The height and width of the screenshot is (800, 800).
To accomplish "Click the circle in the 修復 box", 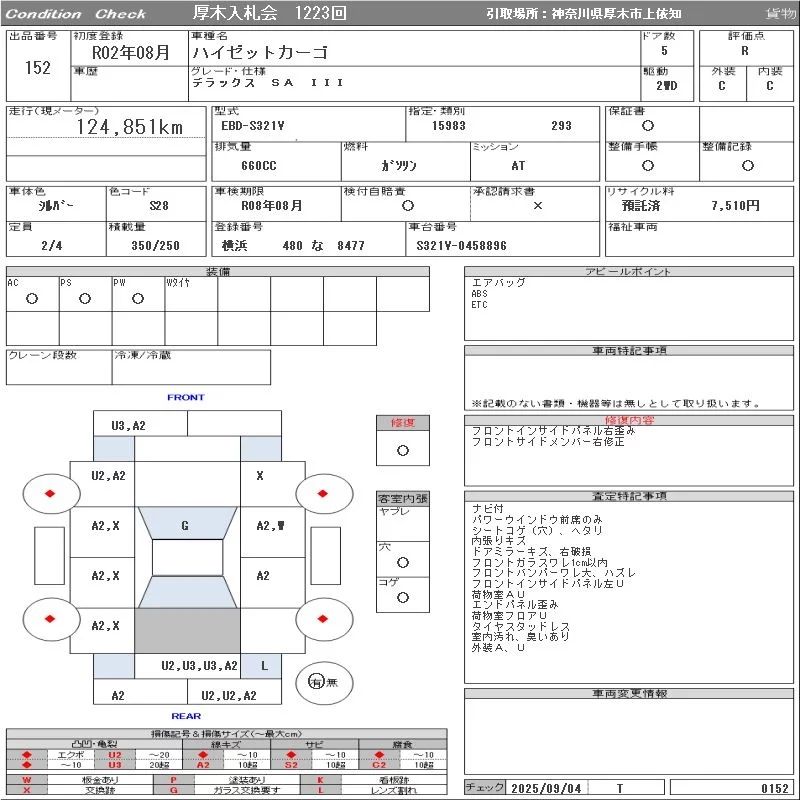I will tap(403, 451).
